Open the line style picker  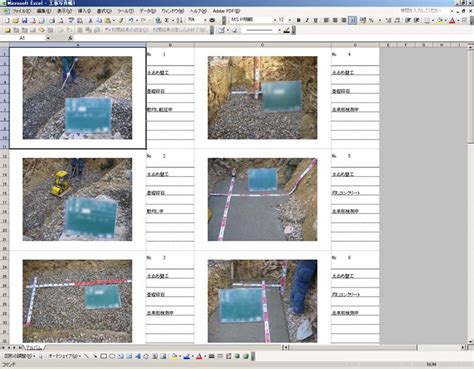211,356
